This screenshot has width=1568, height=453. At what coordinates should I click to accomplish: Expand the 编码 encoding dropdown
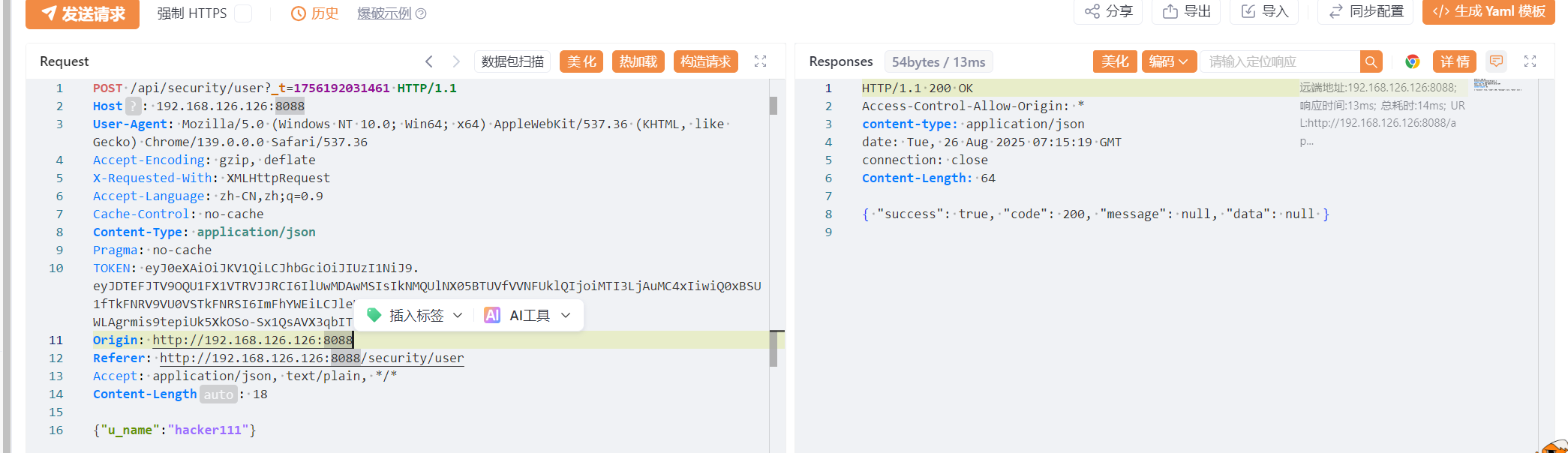(x=1168, y=61)
